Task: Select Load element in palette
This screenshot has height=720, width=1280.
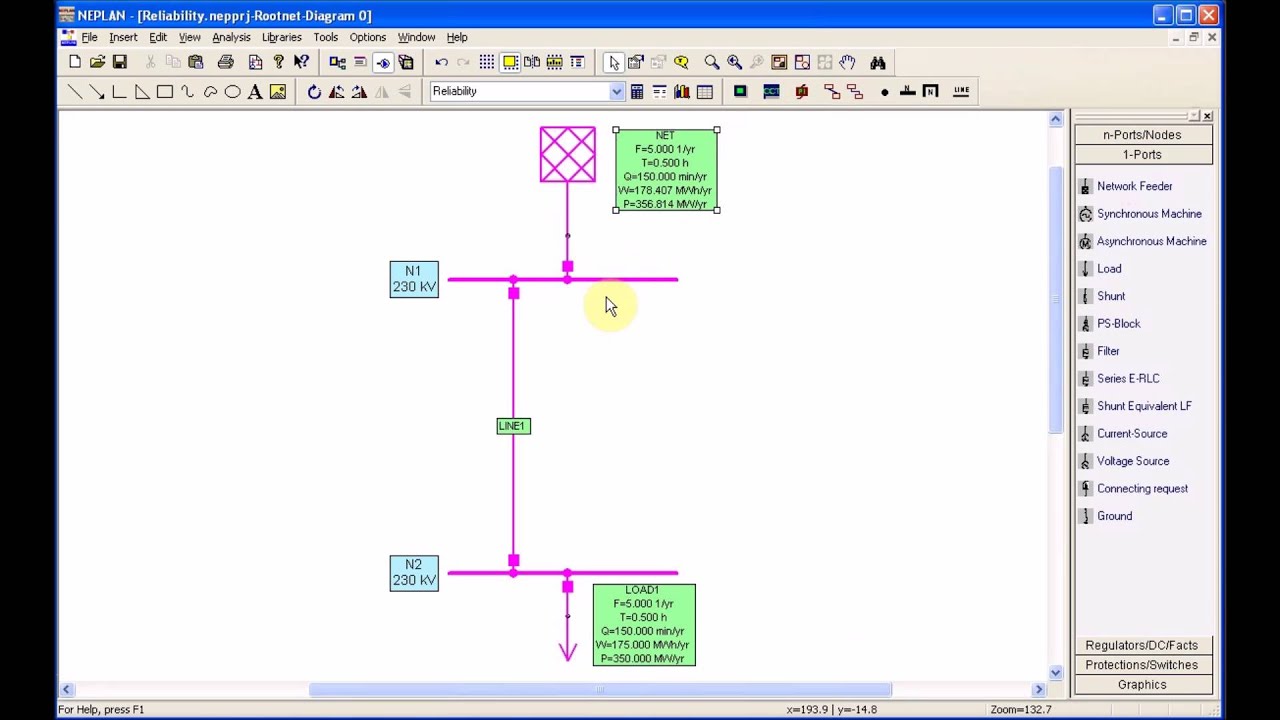Action: [x=1101, y=269]
